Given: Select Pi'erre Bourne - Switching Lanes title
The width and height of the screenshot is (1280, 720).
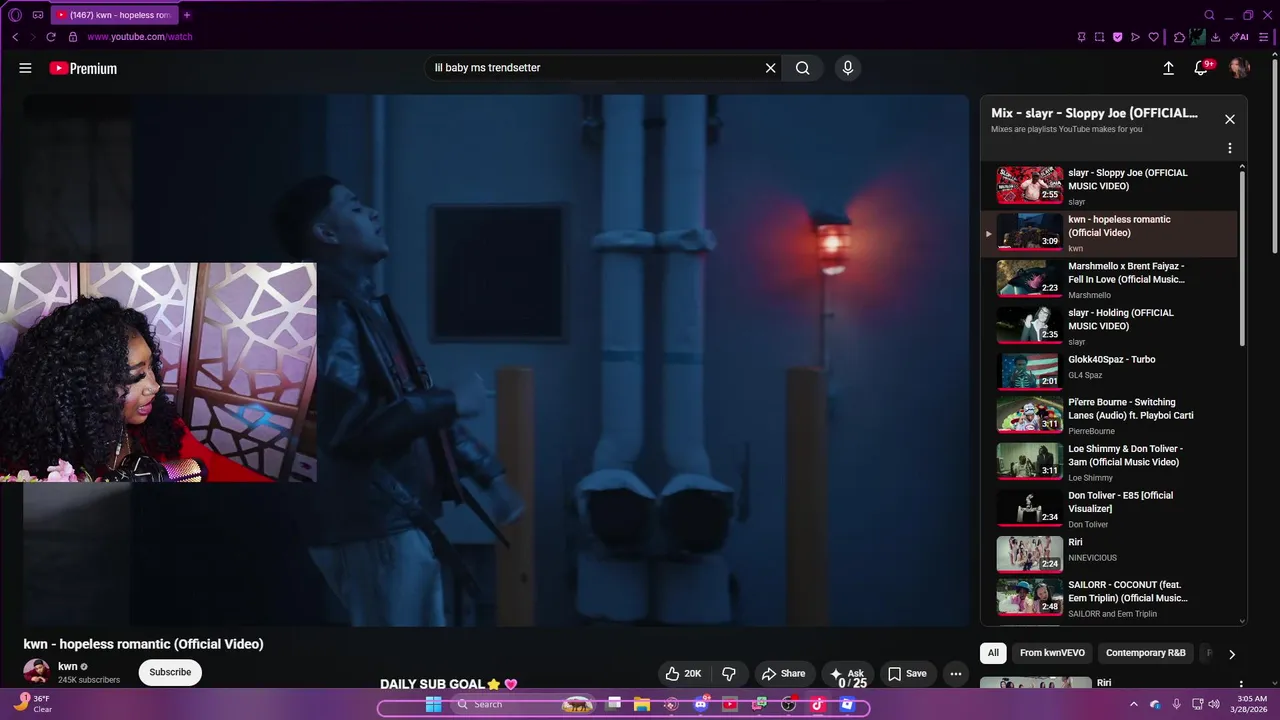Looking at the screenshot, I should pyautogui.click(x=1130, y=409).
